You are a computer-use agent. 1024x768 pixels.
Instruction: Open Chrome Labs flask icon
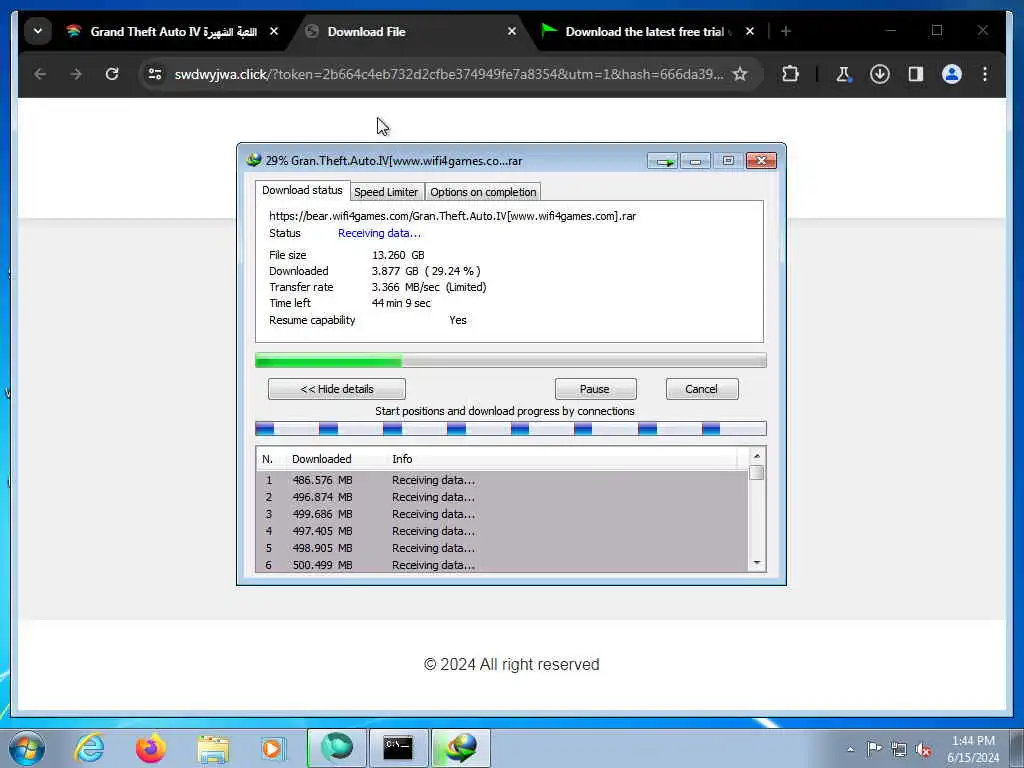tap(843, 74)
